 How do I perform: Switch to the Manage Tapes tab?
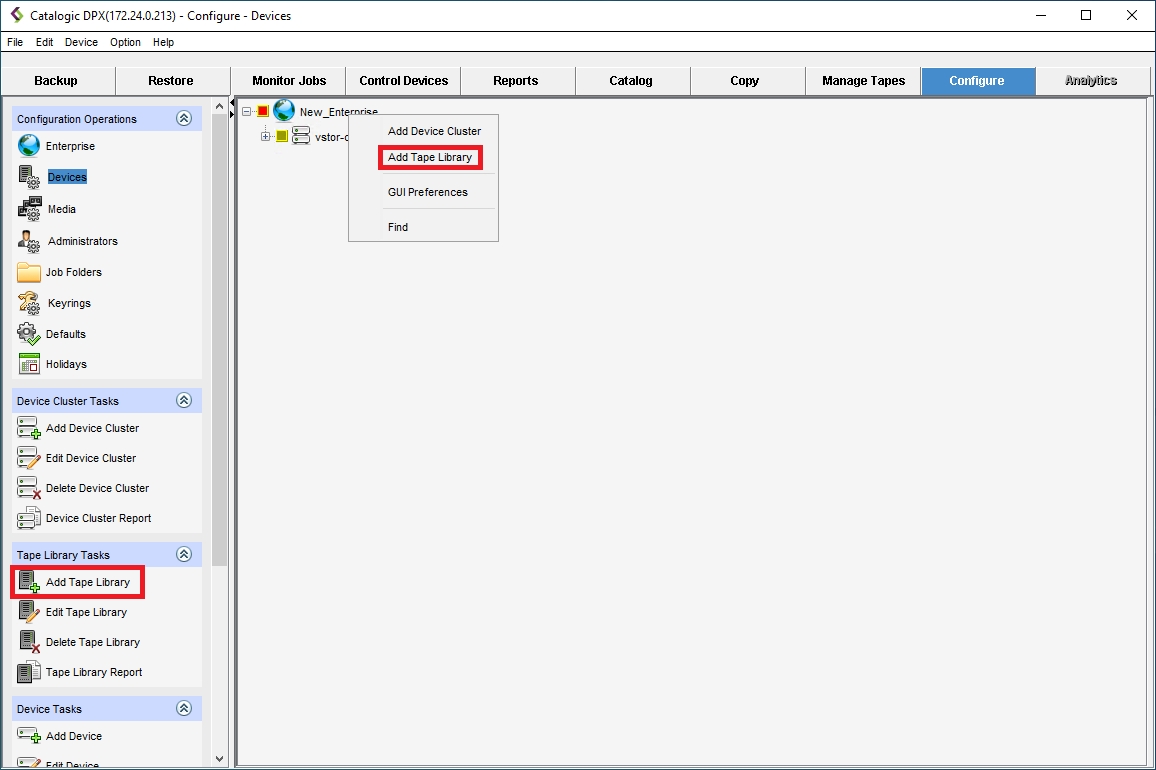(863, 81)
